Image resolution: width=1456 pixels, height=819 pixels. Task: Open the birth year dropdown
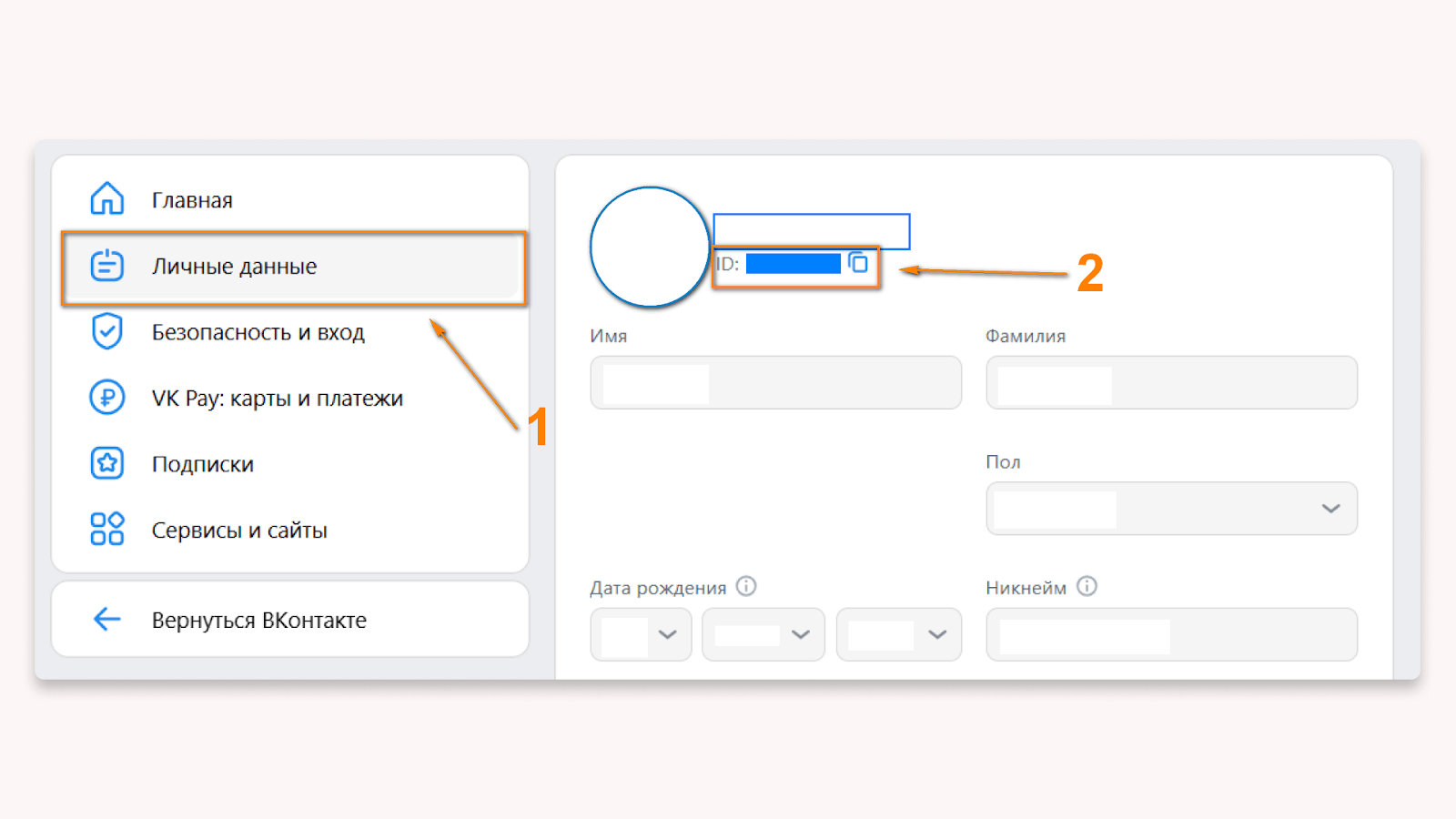coord(899,634)
